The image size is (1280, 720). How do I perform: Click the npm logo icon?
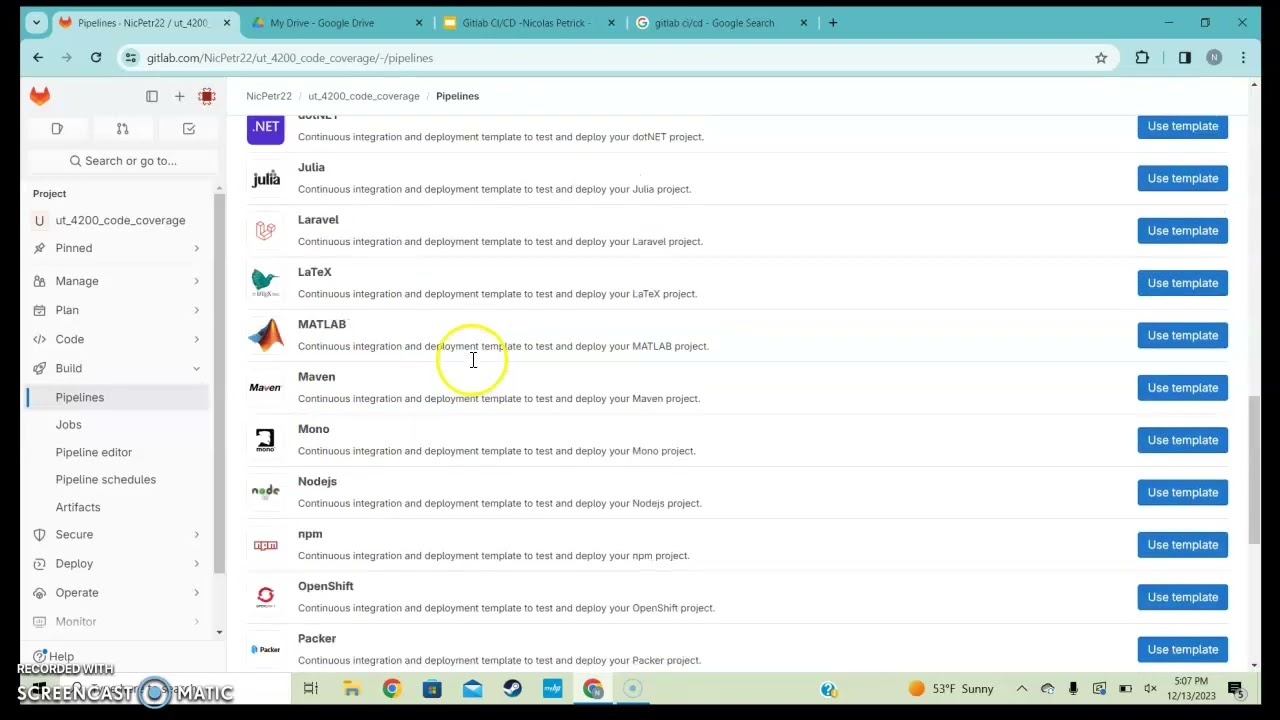coord(265,545)
